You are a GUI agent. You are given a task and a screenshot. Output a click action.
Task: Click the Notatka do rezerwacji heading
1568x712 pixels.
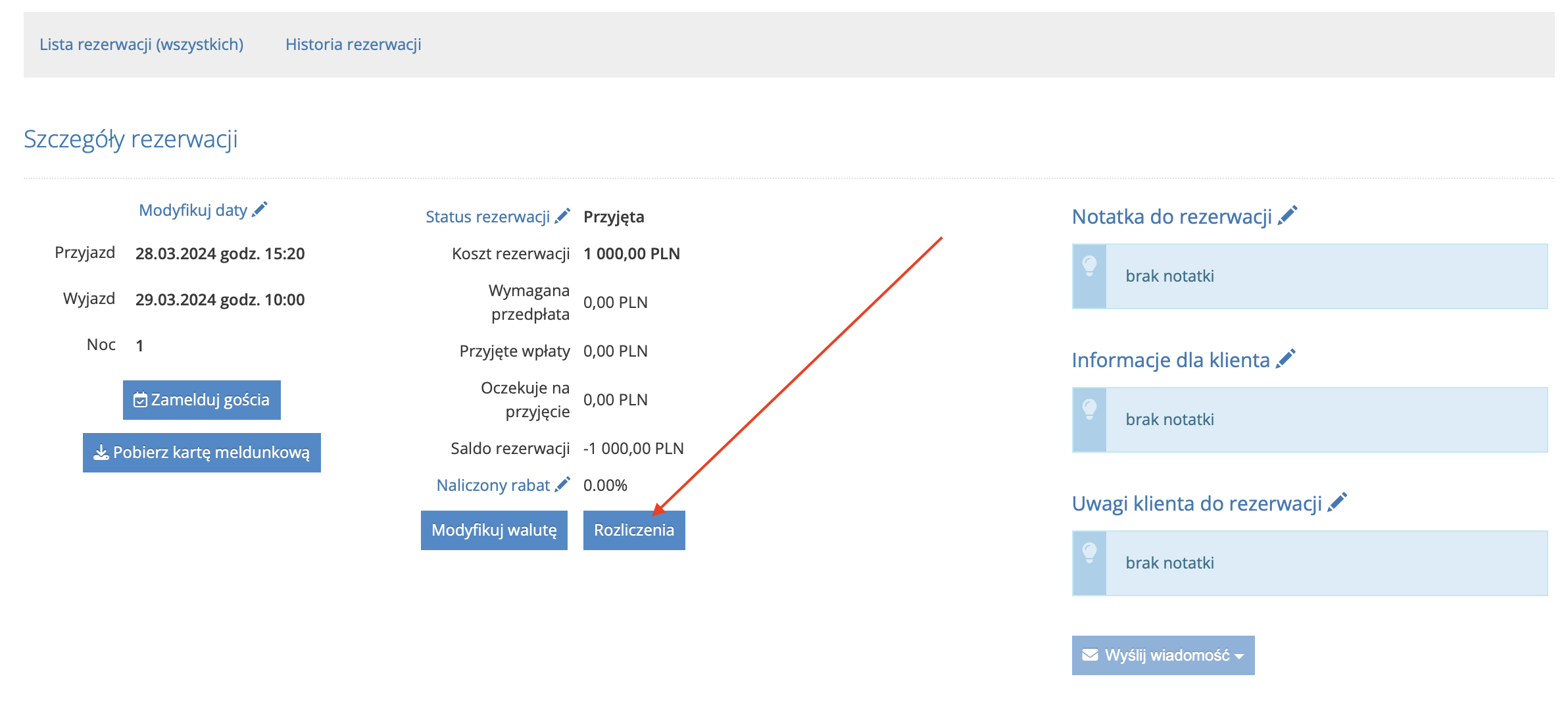pyautogui.click(x=1172, y=216)
